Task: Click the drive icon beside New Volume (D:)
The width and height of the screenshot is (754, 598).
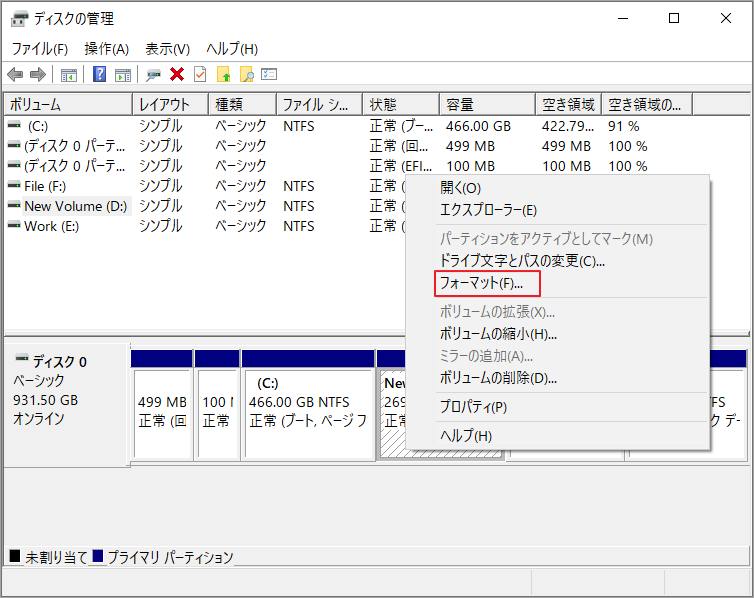Action: (x=14, y=205)
